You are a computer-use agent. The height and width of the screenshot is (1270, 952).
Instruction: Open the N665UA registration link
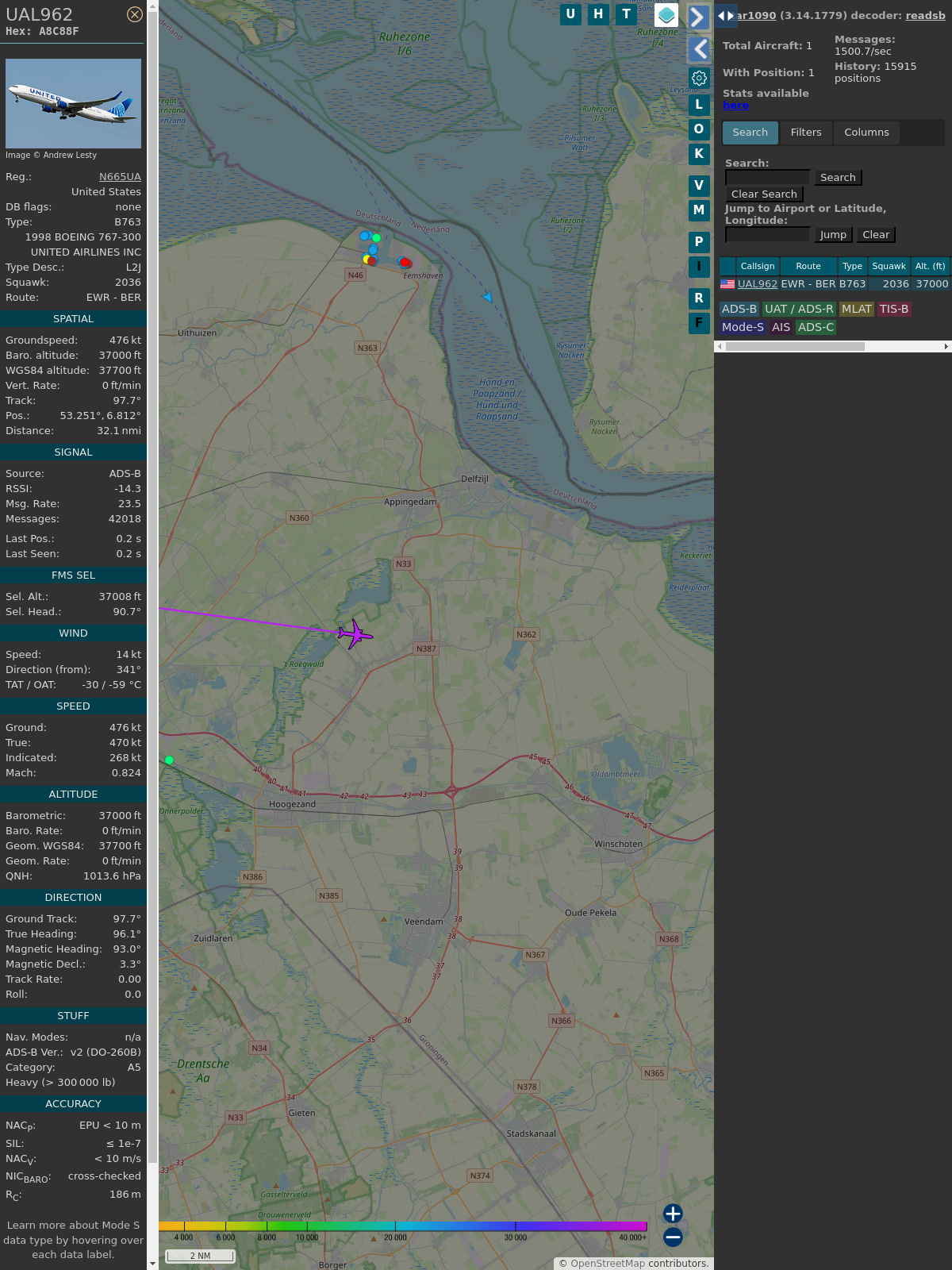[x=120, y=177]
